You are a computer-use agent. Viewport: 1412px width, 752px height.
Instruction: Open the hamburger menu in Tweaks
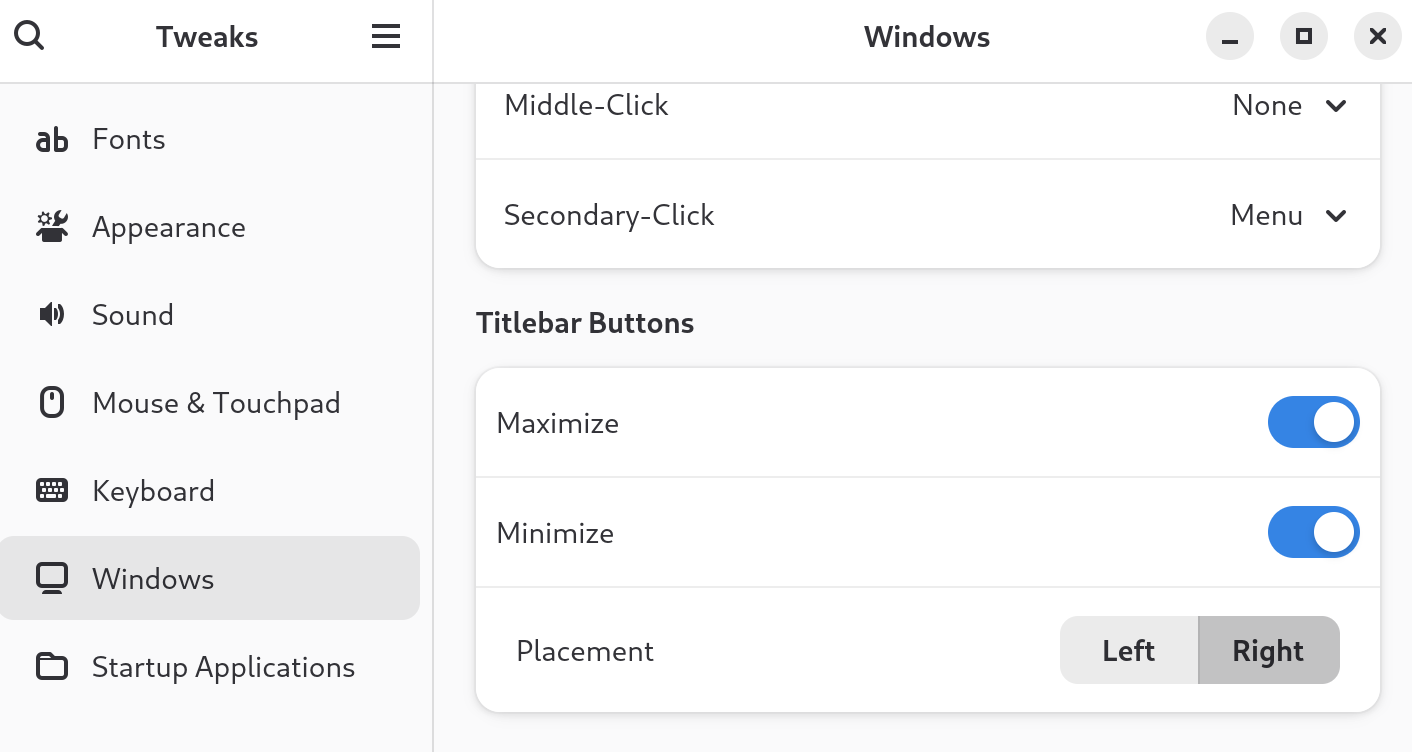[386, 35]
